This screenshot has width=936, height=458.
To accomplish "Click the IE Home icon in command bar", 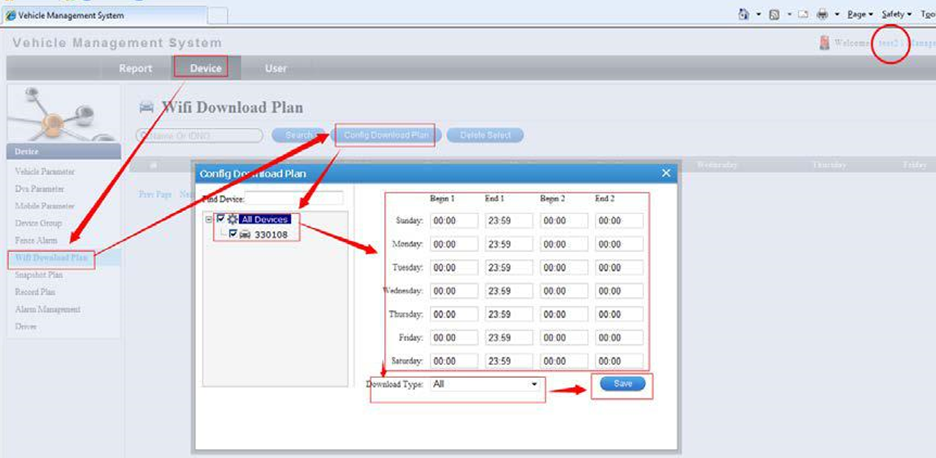I will click(744, 14).
